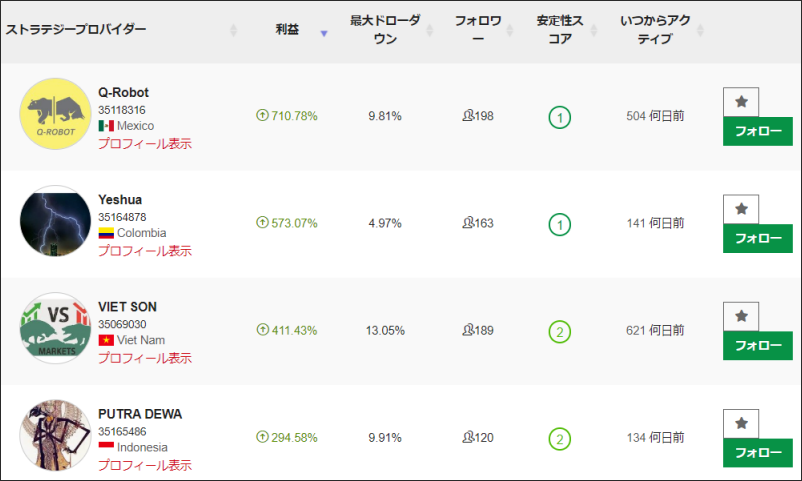Click stability score 2 badge for PUTRA DEWA
Screen dimensions: 802x481
tap(559, 438)
